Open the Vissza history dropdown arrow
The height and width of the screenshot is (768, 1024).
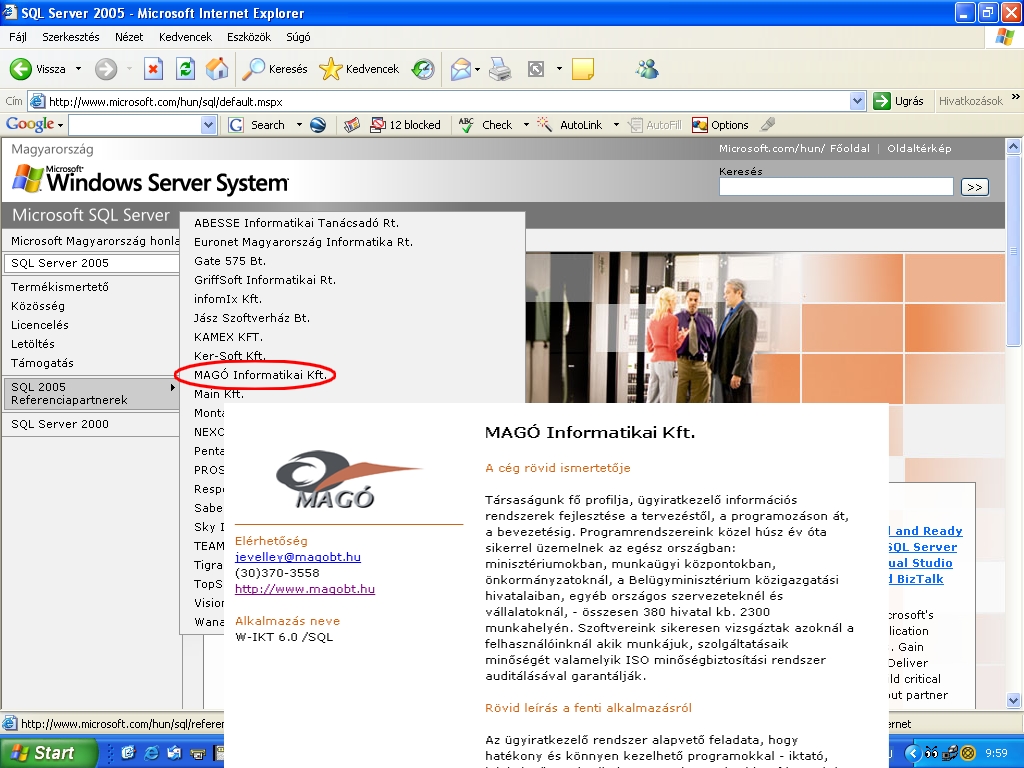pyautogui.click(x=78, y=69)
